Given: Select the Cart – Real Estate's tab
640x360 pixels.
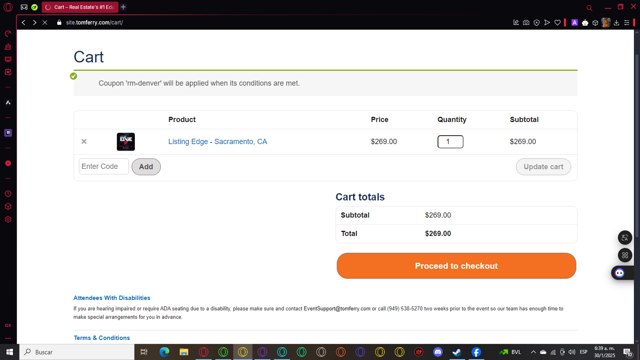Looking at the screenshot, I should click(x=80, y=7).
